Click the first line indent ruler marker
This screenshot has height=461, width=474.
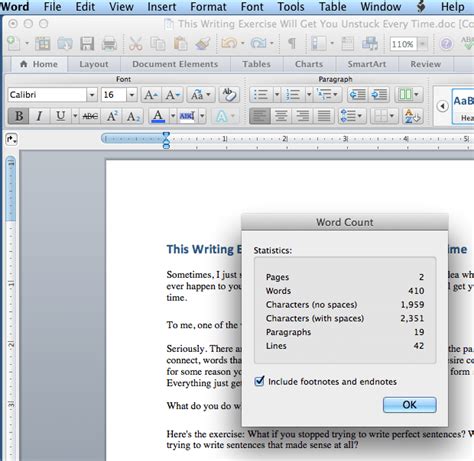(166, 135)
